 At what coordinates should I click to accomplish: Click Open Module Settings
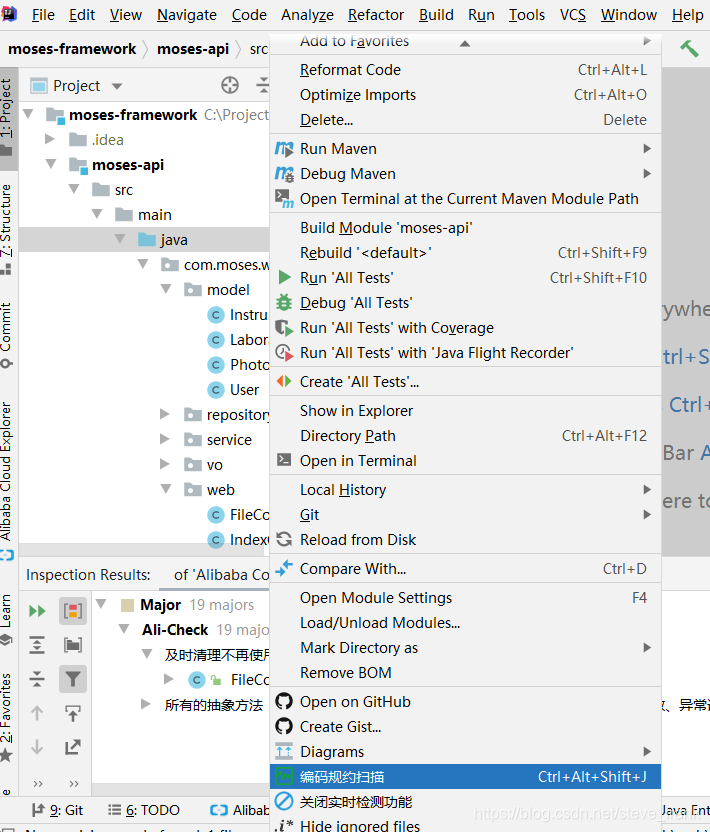(x=465, y=598)
